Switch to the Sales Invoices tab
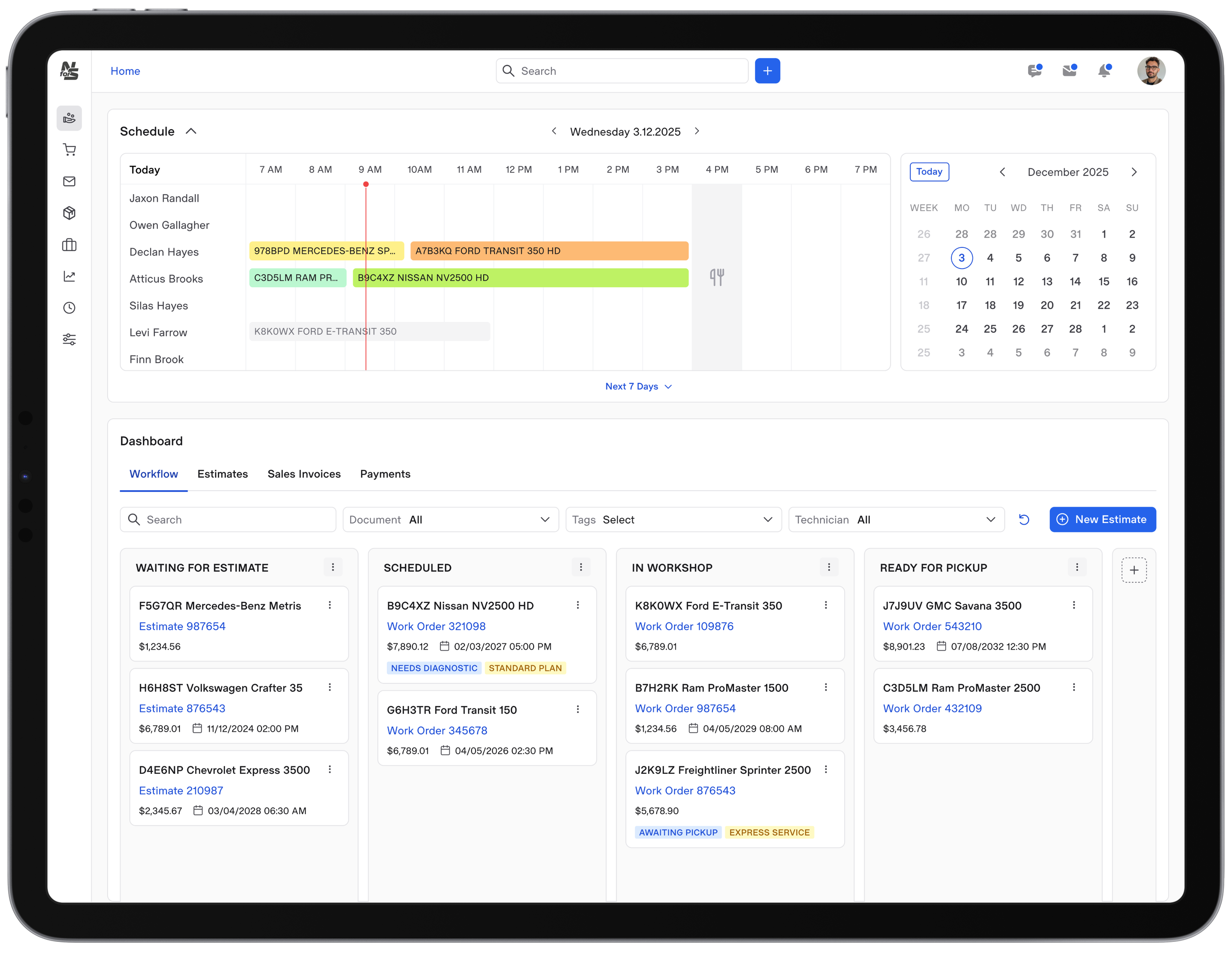This screenshot has width=1232, height=953. (x=303, y=474)
